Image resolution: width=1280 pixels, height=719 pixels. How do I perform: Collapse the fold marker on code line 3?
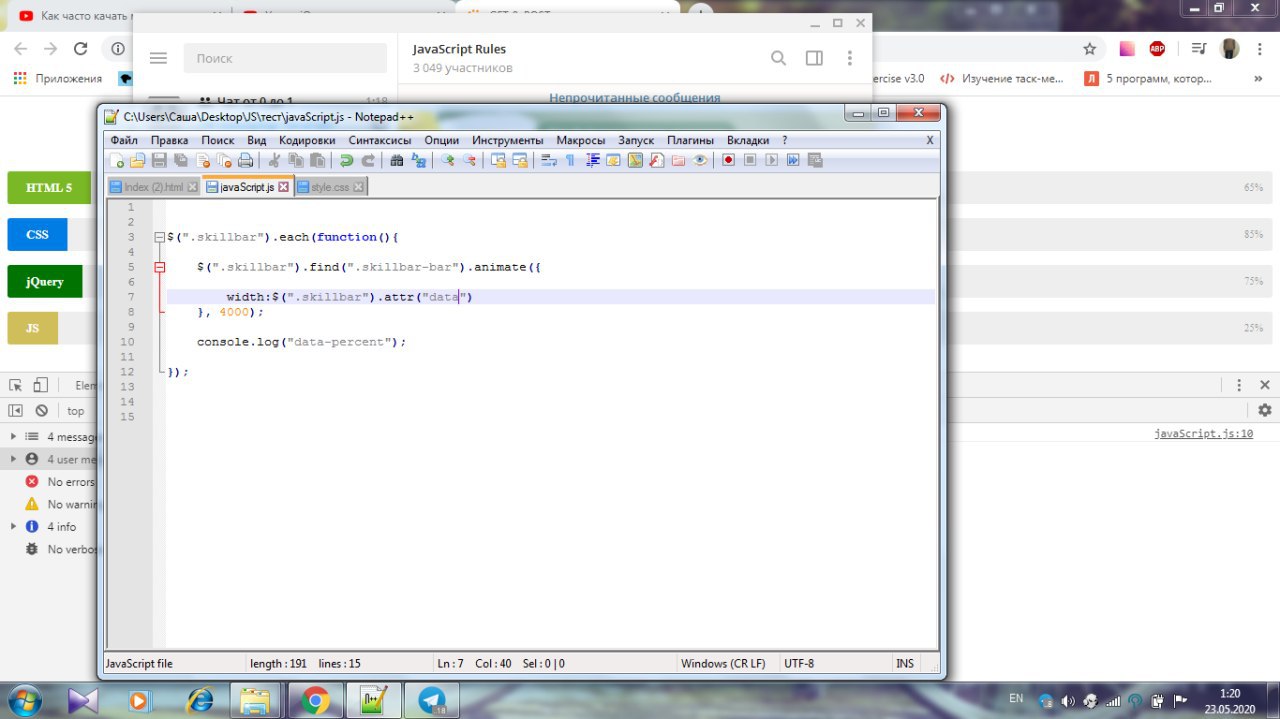click(159, 237)
